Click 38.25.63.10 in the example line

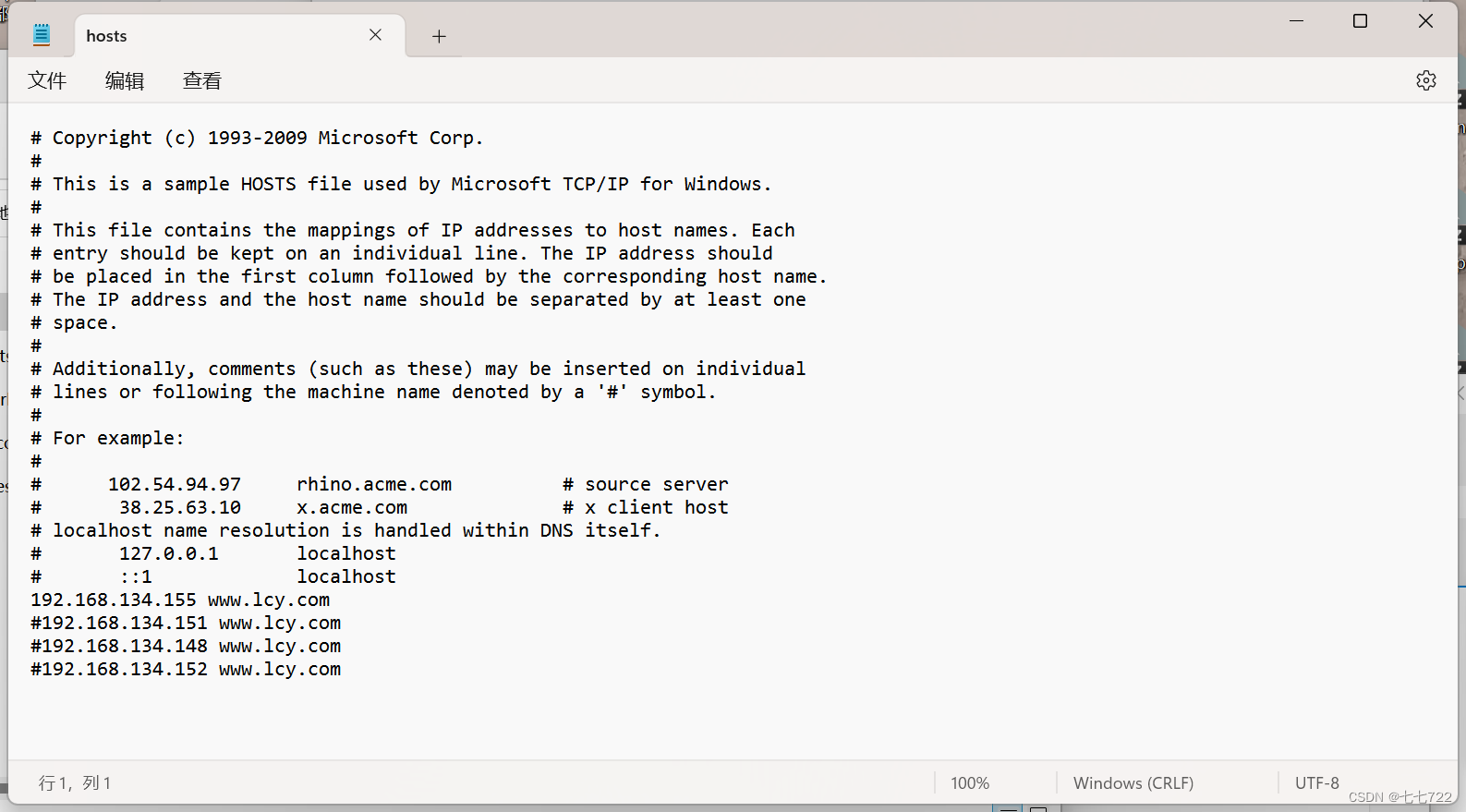pos(180,507)
